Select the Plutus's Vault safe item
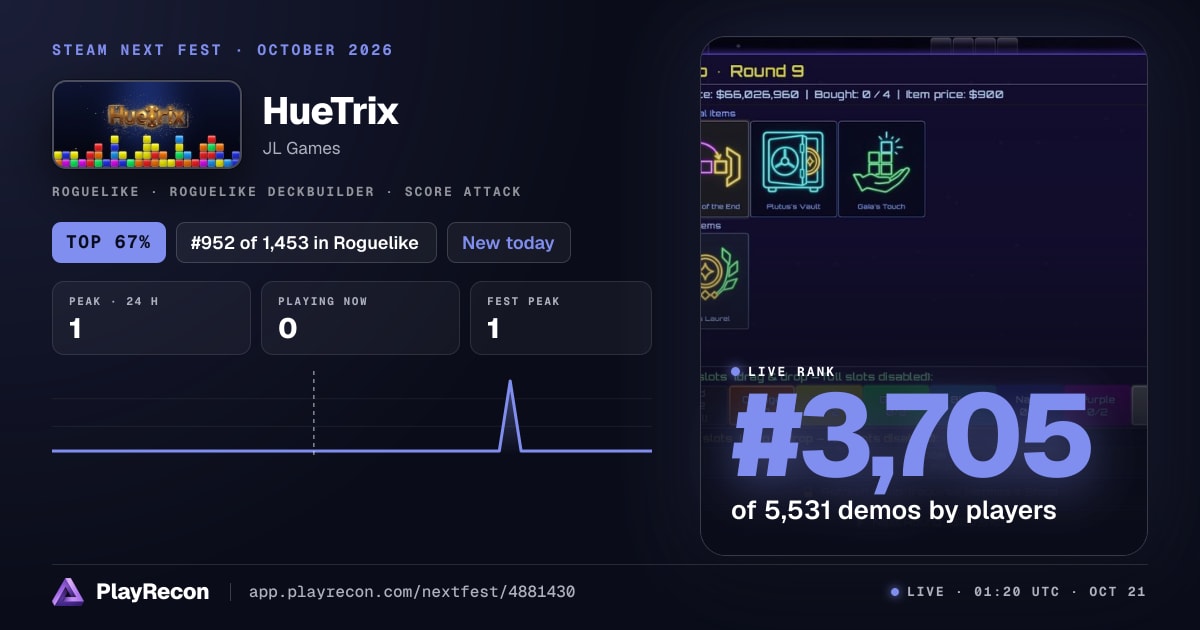 click(793, 169)
